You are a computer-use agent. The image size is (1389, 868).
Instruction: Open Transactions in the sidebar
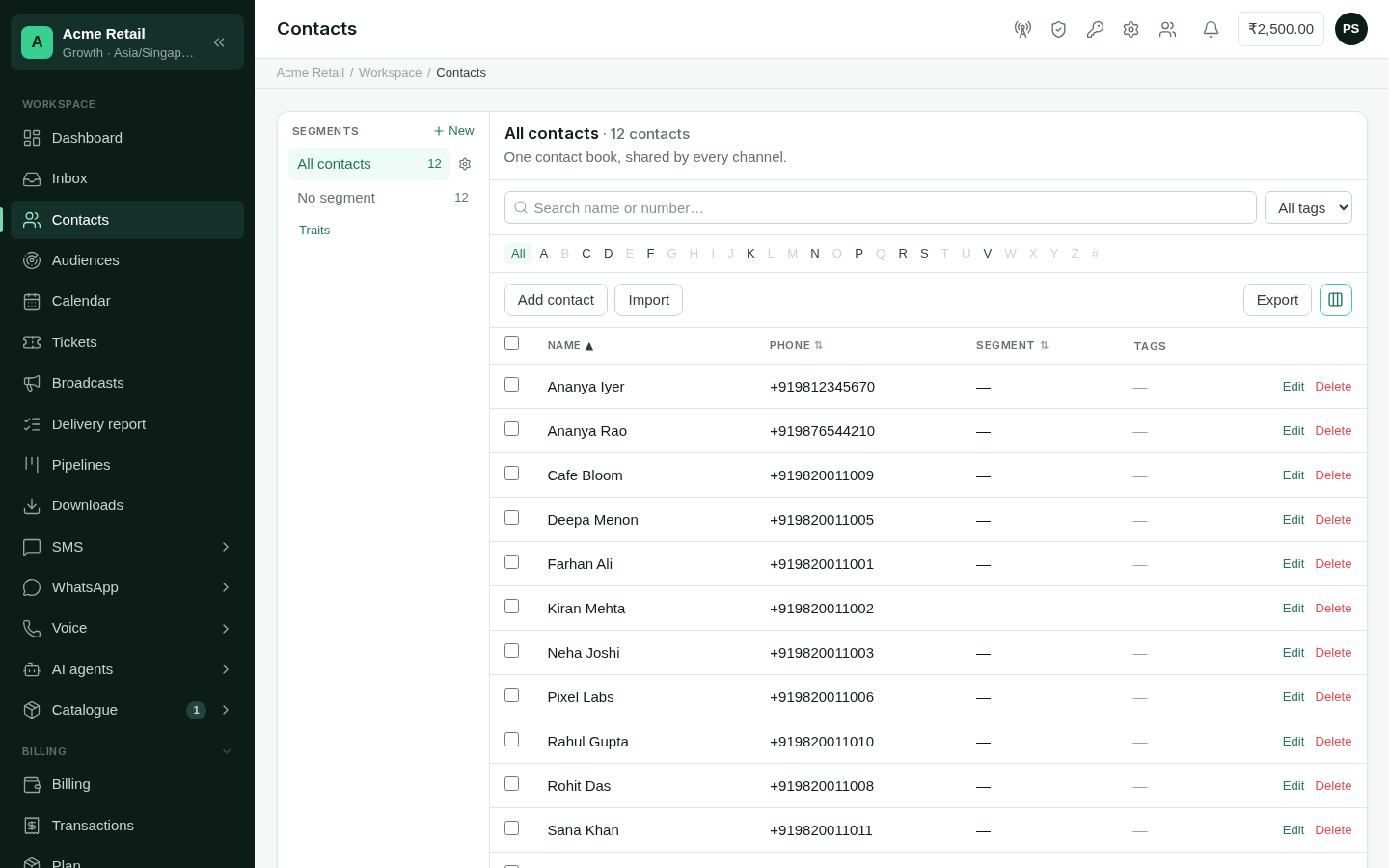[x=127, y=826]
